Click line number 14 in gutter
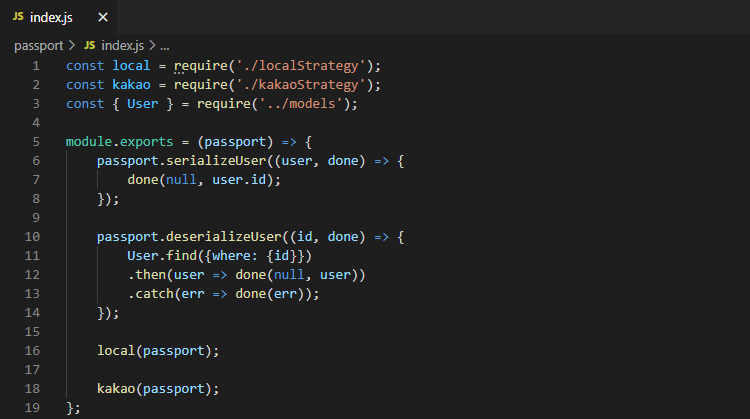Screen dimensions: 750x419 click(x=32, y=313)
